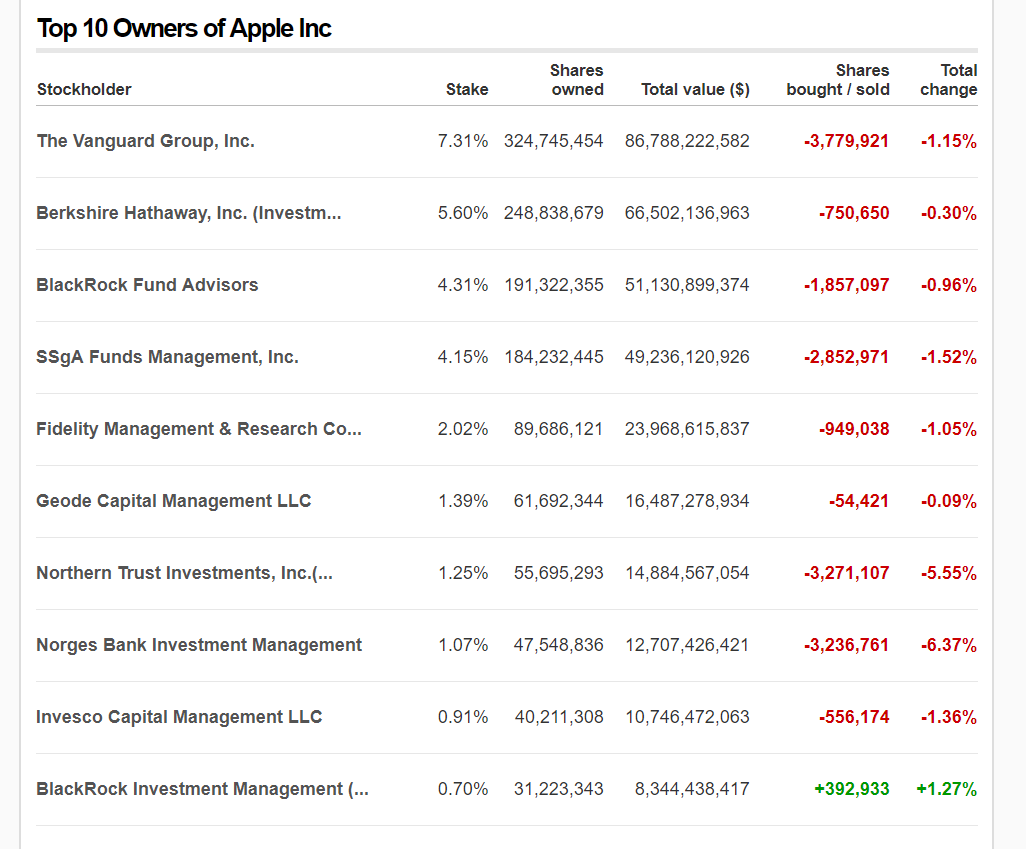Viewport: 1026px width, 849px height.
Task: Click the Shares bought / sold header
Action: coord(838,80)
